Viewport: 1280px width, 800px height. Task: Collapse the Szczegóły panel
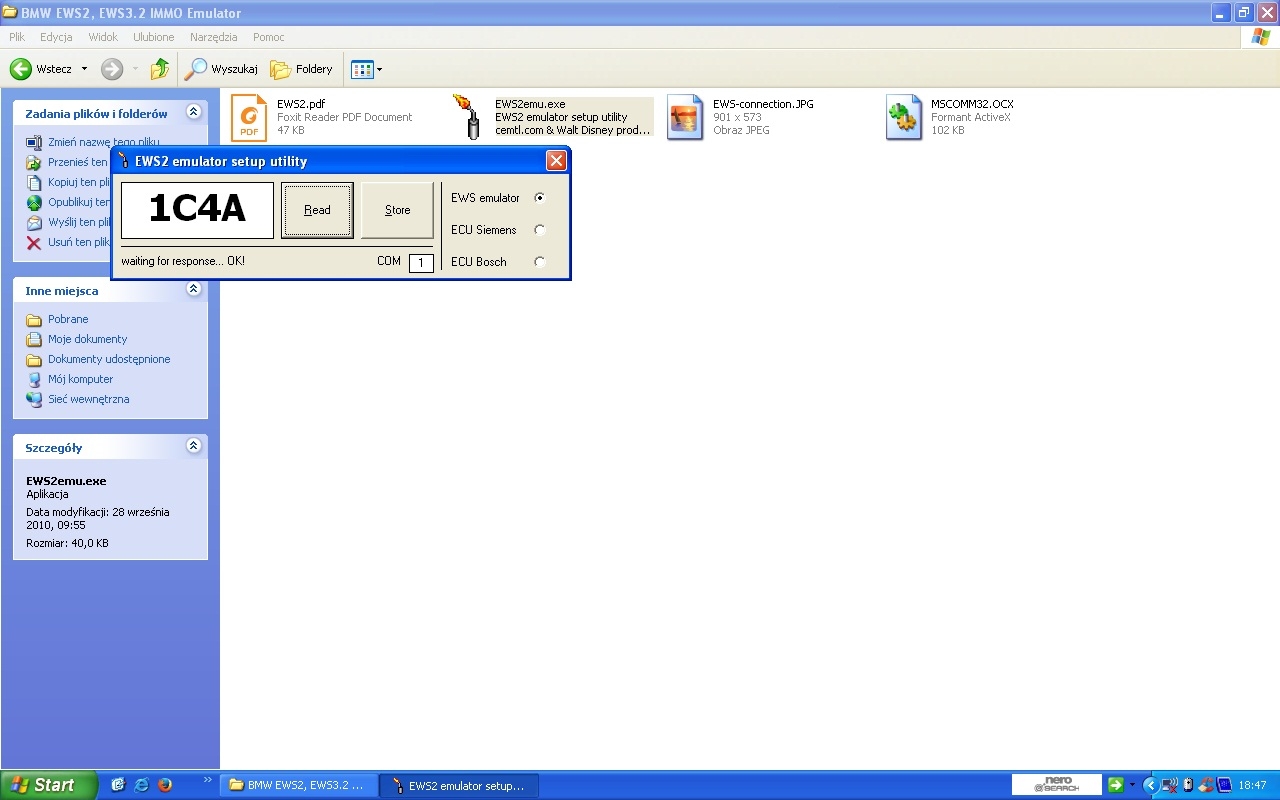[x=194, y=447]
